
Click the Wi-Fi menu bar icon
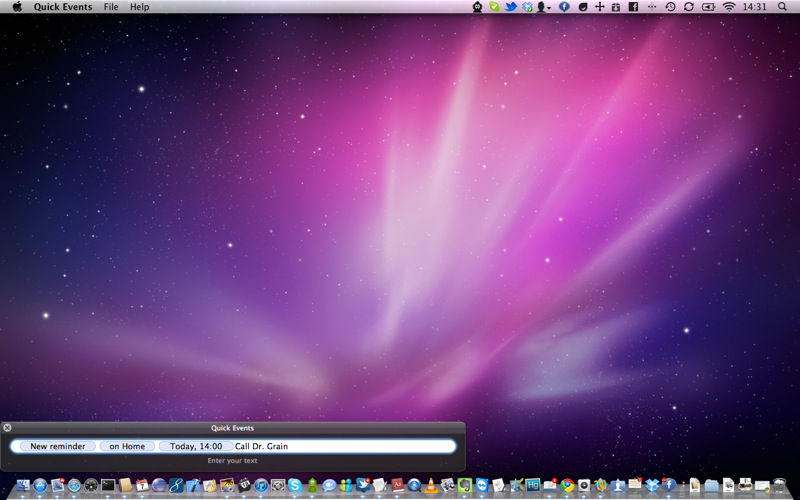pos(729,7)
